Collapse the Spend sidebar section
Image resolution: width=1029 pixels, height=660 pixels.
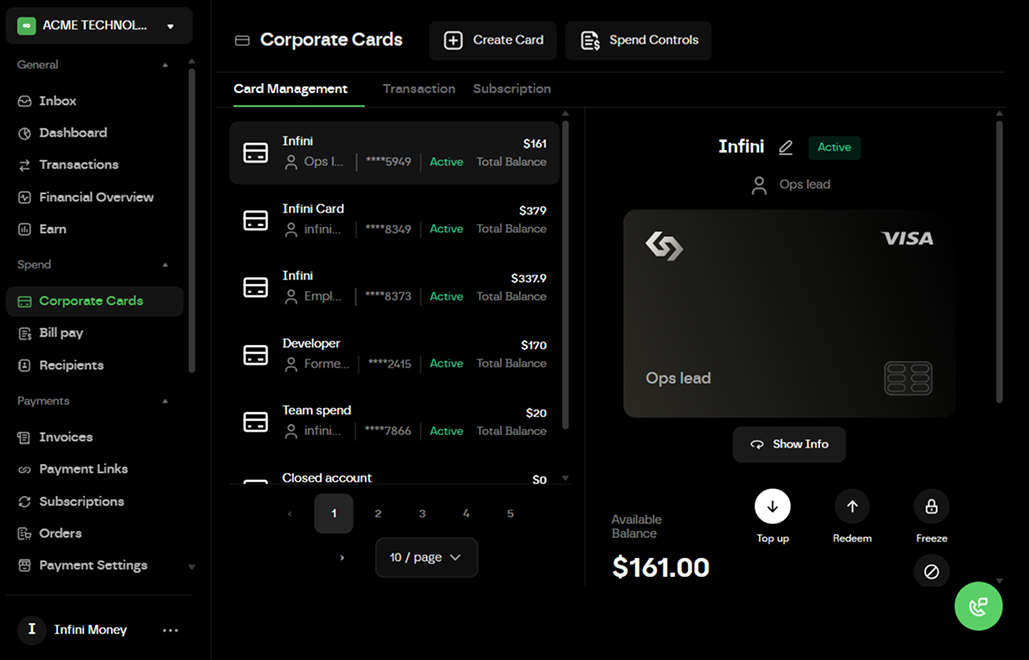pos(166,264)
